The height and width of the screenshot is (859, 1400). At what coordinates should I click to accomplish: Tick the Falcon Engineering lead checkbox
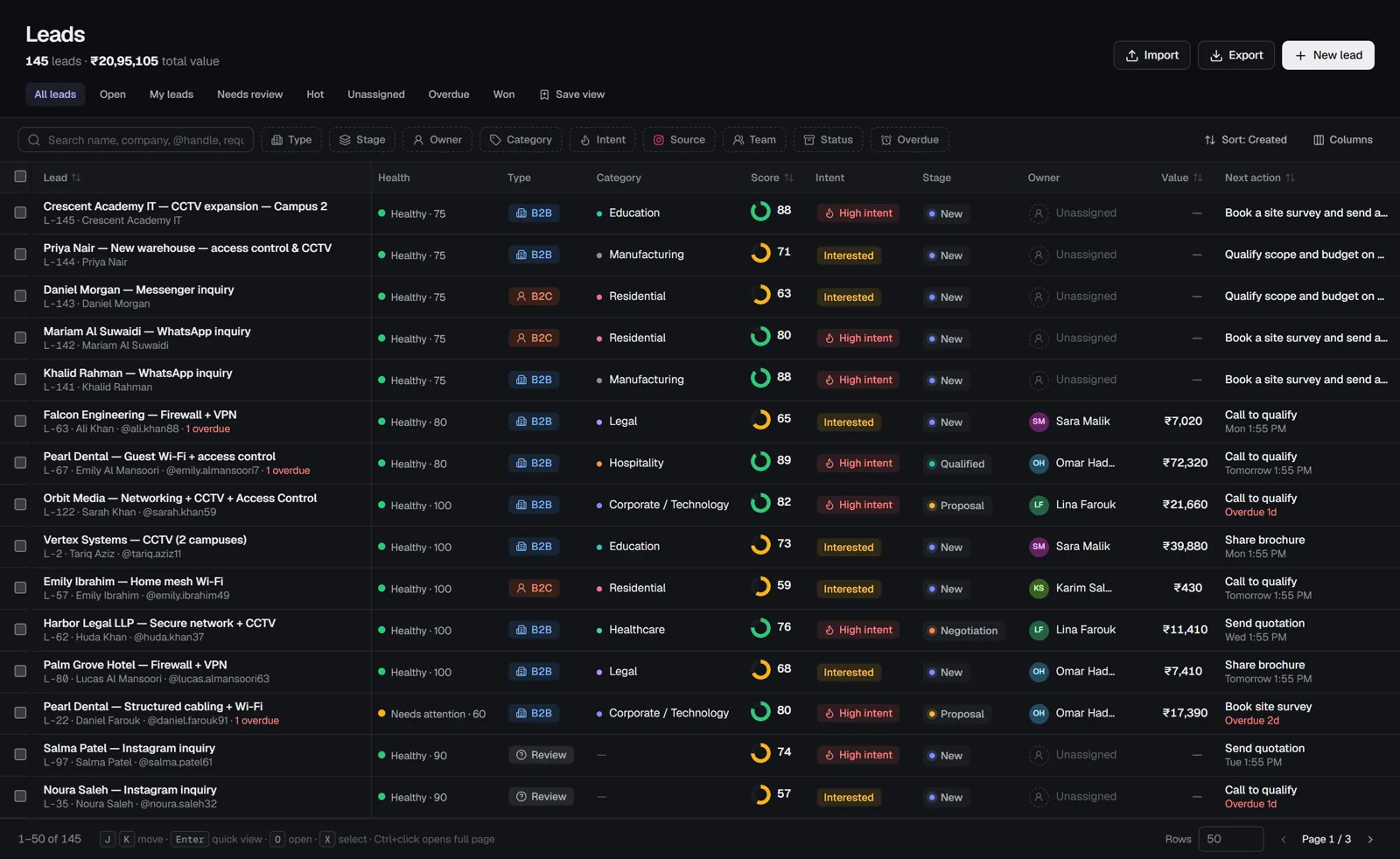pos(20,421)
